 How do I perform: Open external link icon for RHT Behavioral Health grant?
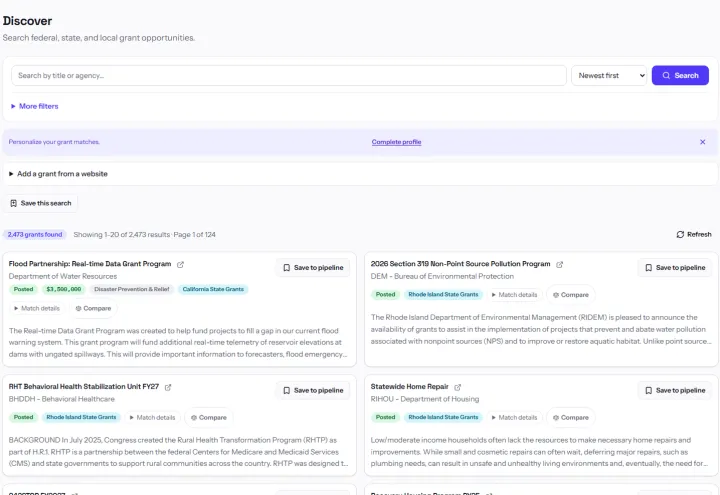(168, 387)
